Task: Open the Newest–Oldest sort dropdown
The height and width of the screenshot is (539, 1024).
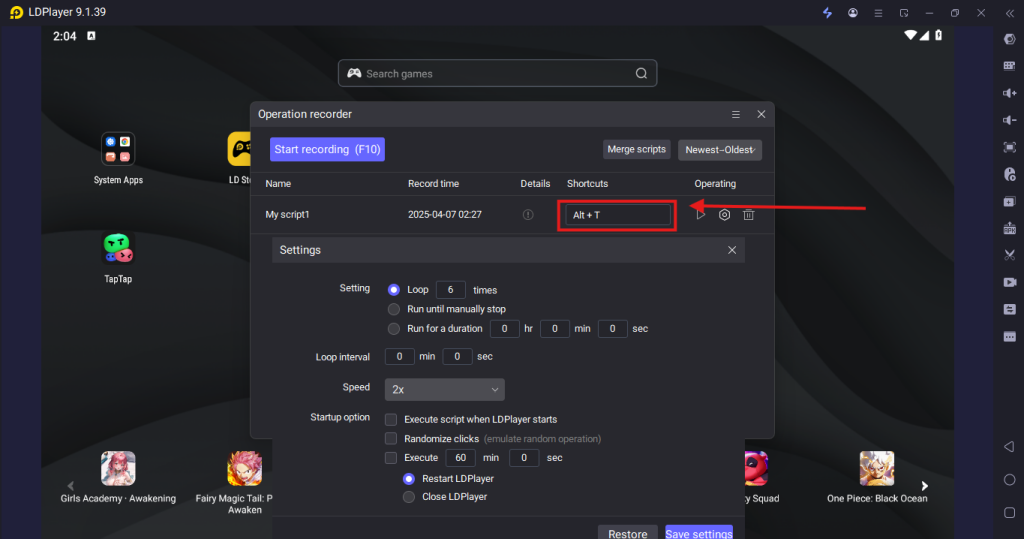Action: (x=720, y=150)
